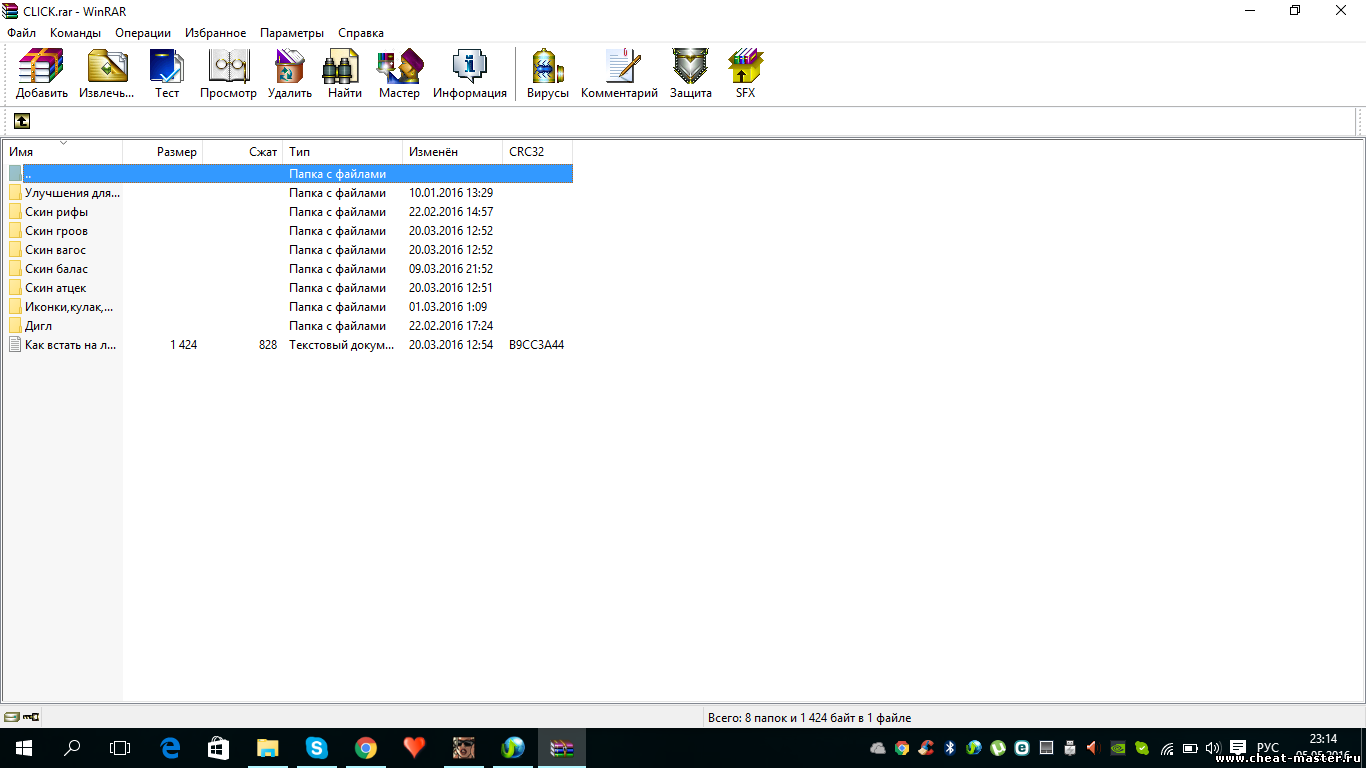Open the Параметры menu
The height and width of the screenshot is (768, 1366).
(x=291, y=33)
